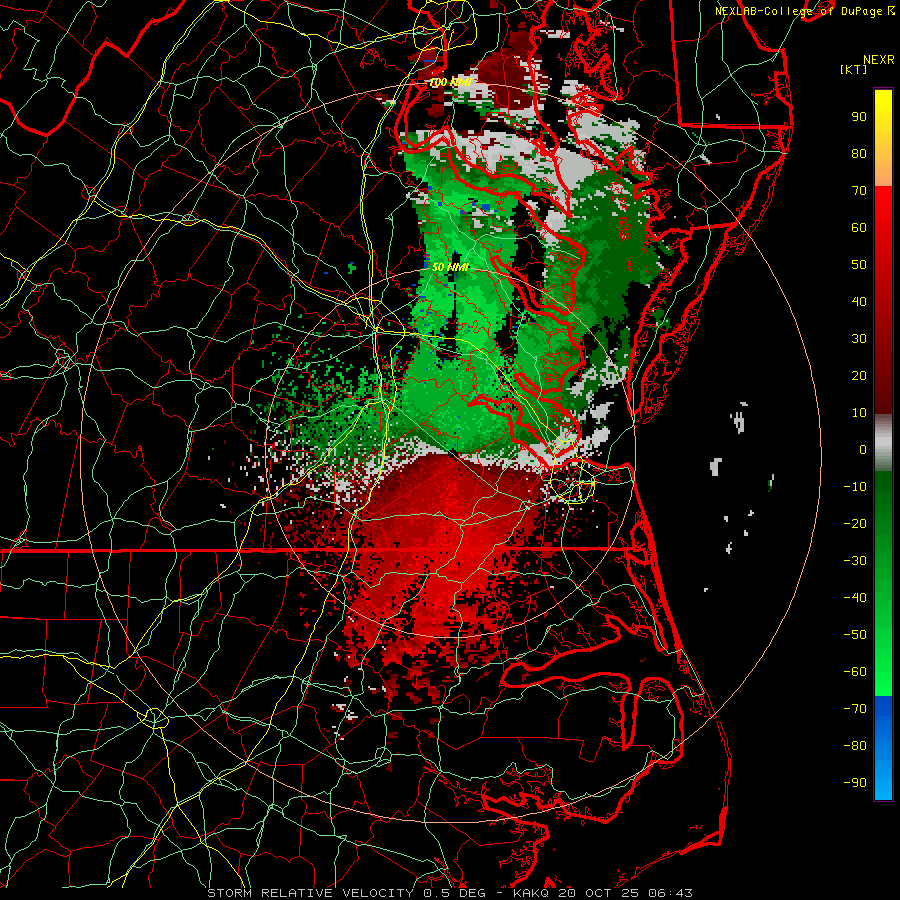Click the STORM RELATIVE VELOCITY caption text

(310, 893)
